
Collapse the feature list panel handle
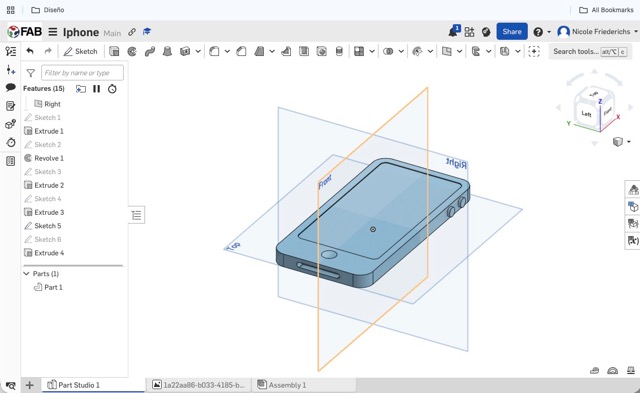pos(136,215)
